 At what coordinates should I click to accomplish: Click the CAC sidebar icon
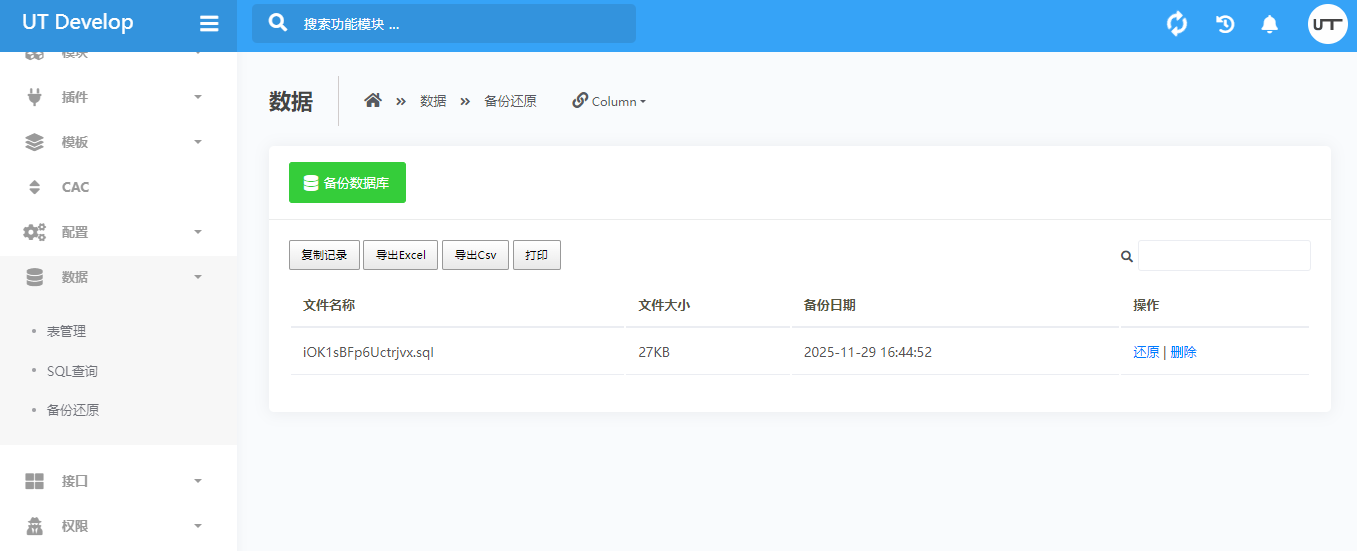[35, 187]
